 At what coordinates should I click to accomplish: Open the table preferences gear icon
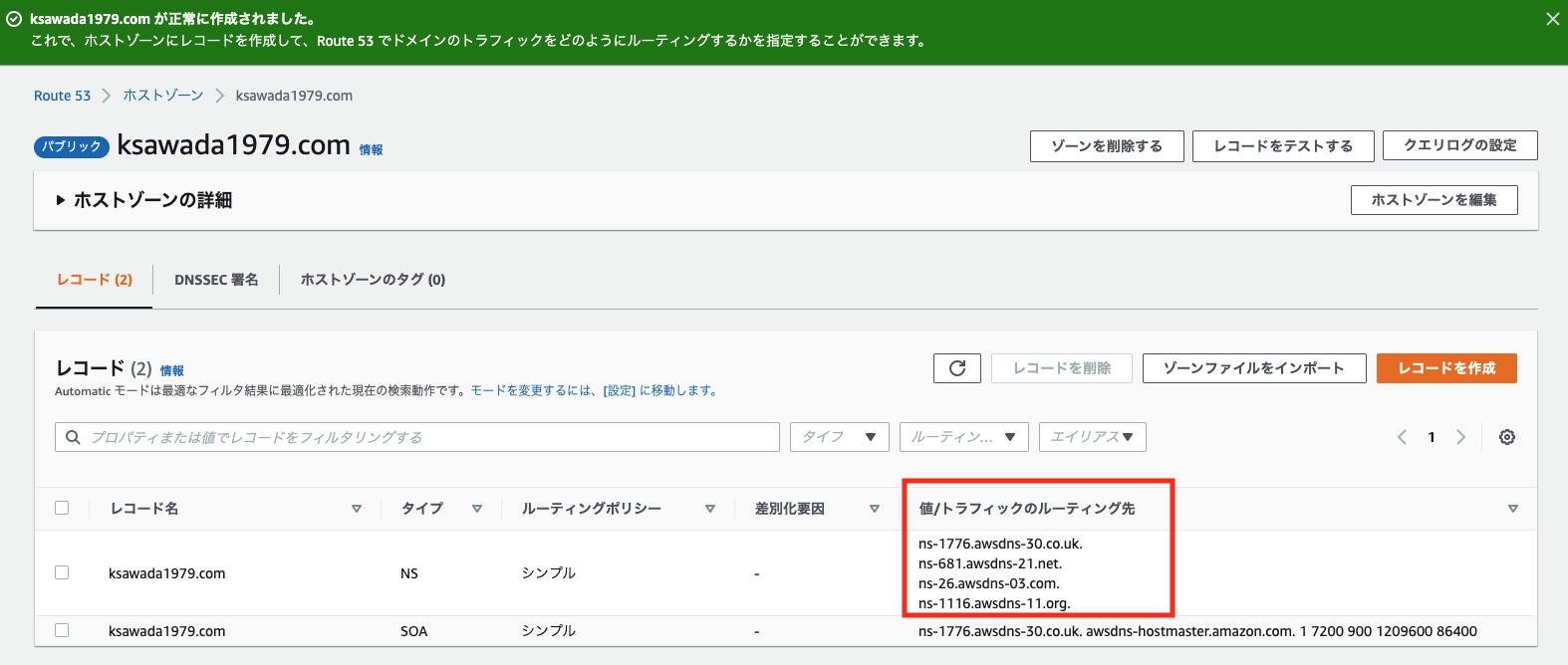point(1506,437)
